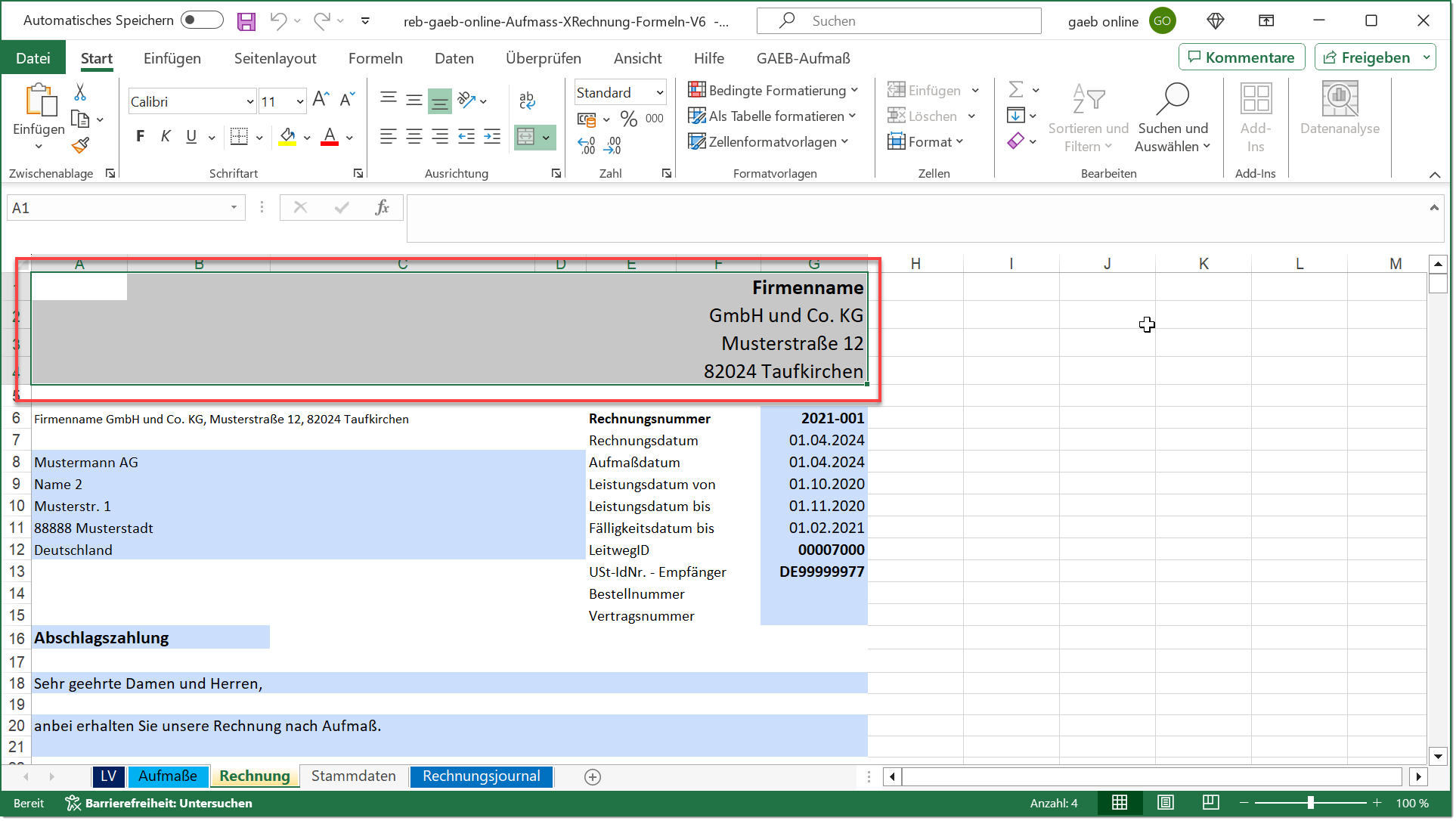Open the font name Calibri dropdown

point(249,101)
